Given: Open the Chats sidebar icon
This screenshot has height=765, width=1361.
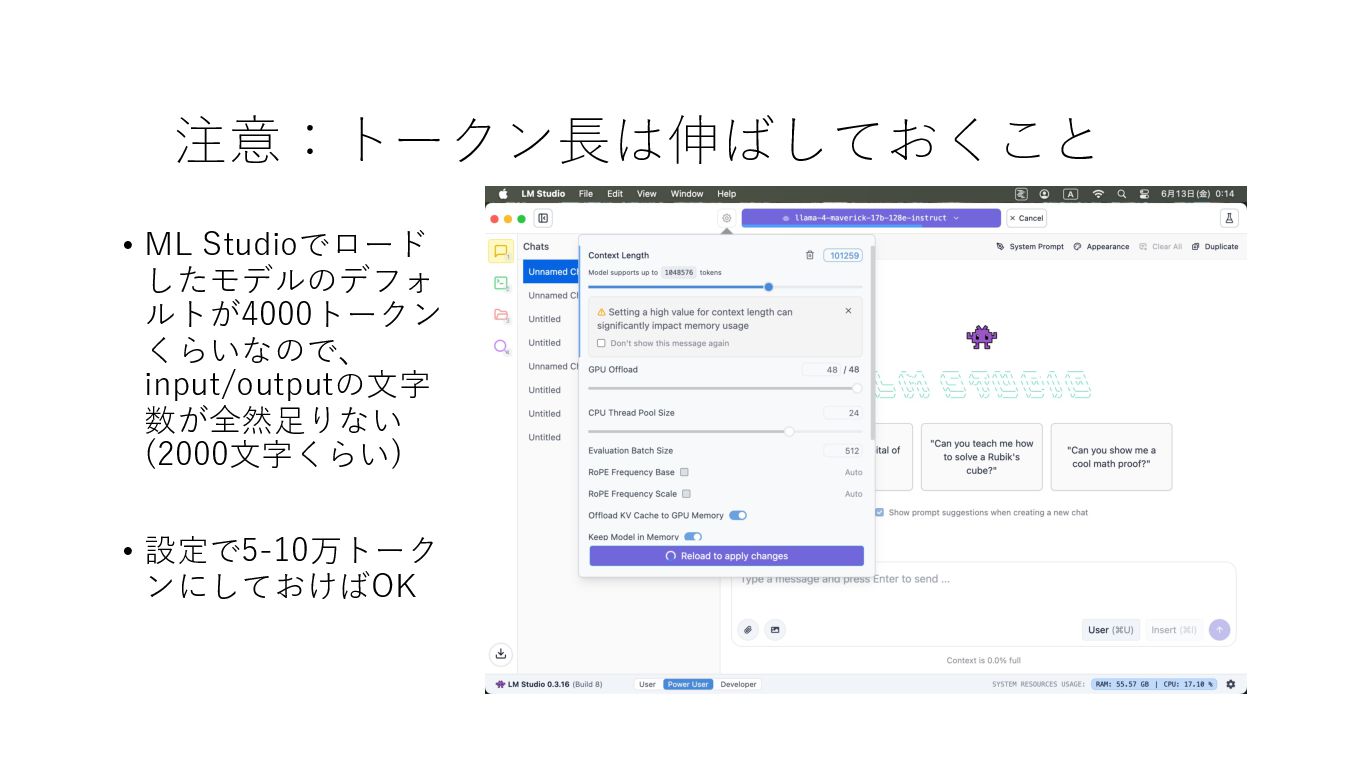Looking at the screenshot, I should pos(501,251).
